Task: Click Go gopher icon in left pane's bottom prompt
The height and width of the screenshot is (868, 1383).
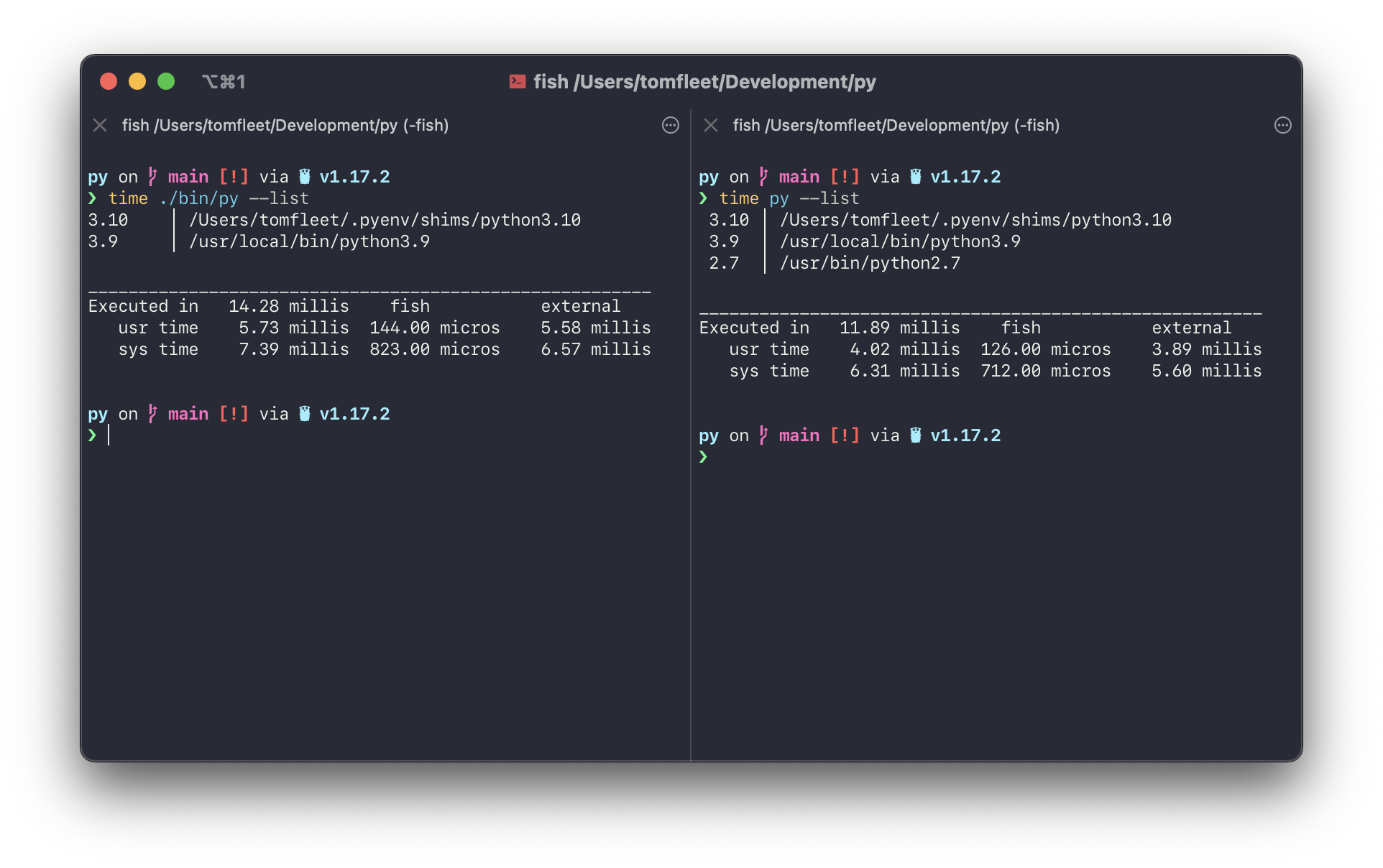Action: tap(305, 414)
